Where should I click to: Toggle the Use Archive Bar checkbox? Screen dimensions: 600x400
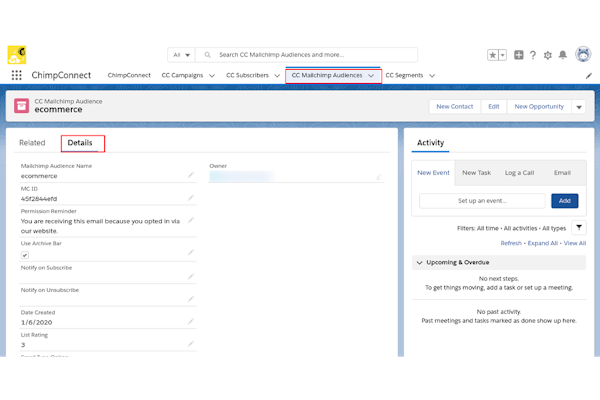(25, 255)
